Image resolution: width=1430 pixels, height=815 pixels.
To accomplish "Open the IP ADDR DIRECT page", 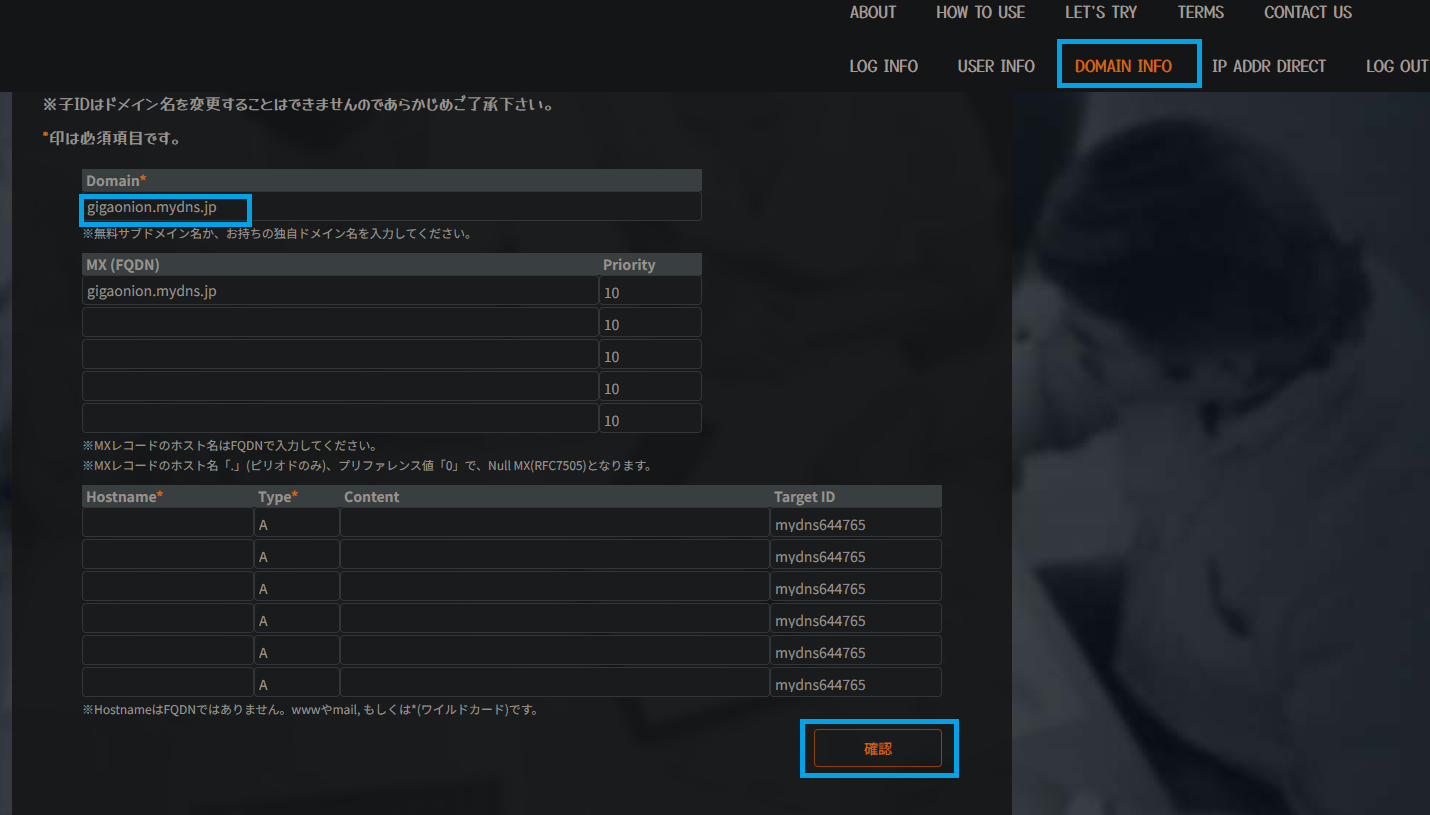I will [1268, 65].
